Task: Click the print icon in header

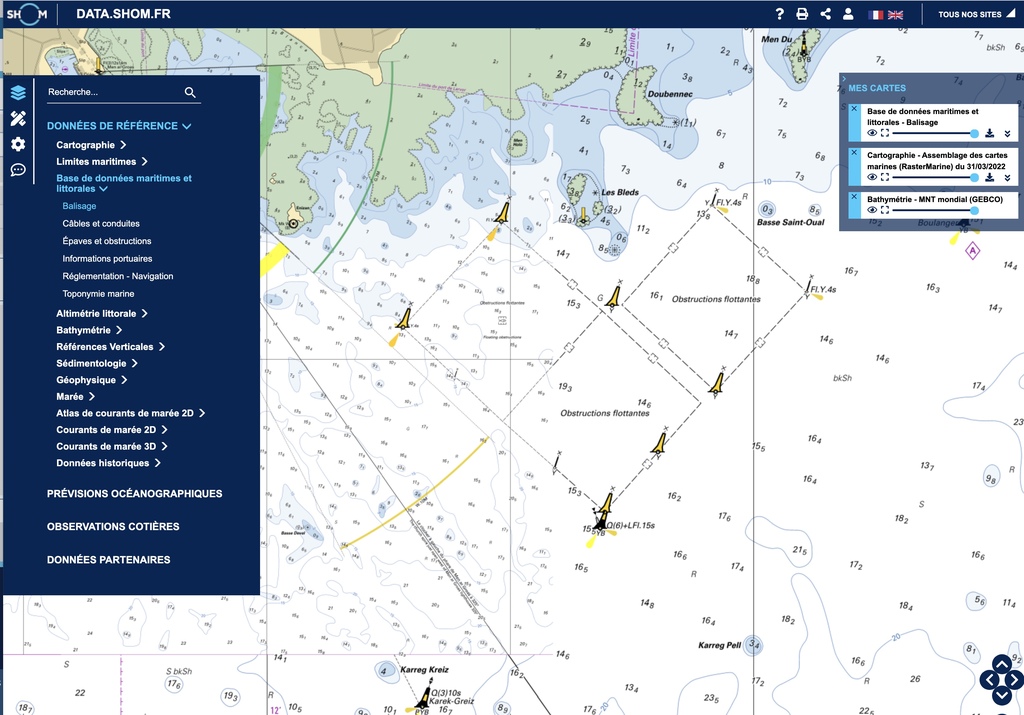Action: [x=802, y=14]
